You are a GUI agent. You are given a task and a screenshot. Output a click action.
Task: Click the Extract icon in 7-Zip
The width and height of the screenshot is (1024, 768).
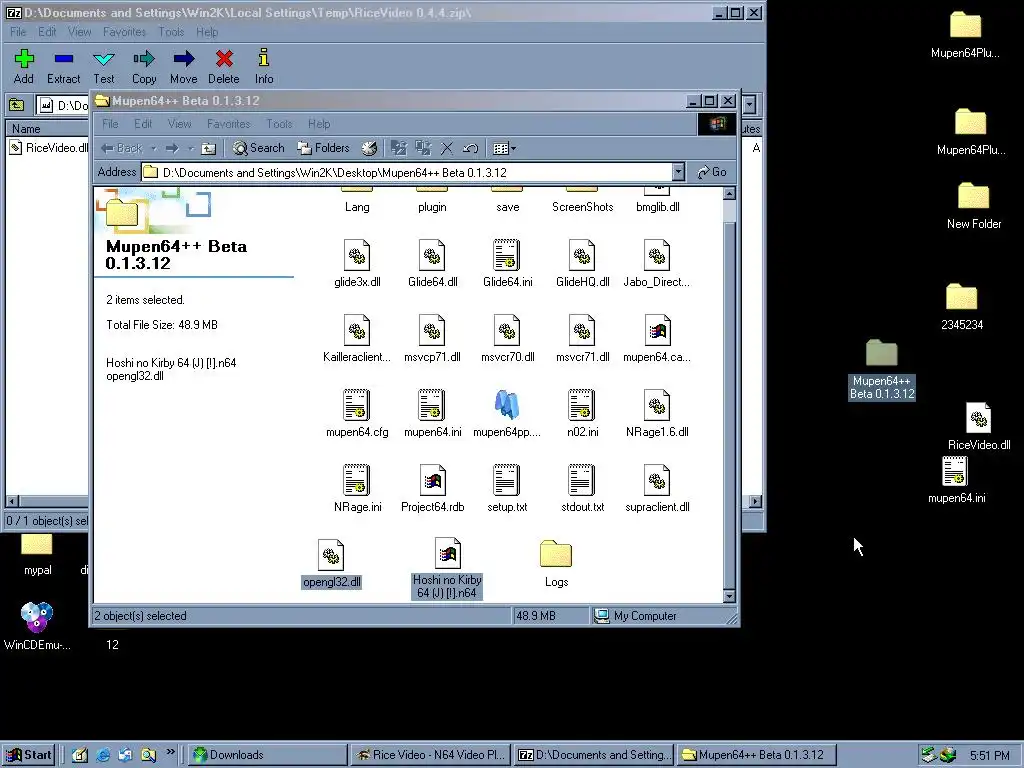[63, 66]
